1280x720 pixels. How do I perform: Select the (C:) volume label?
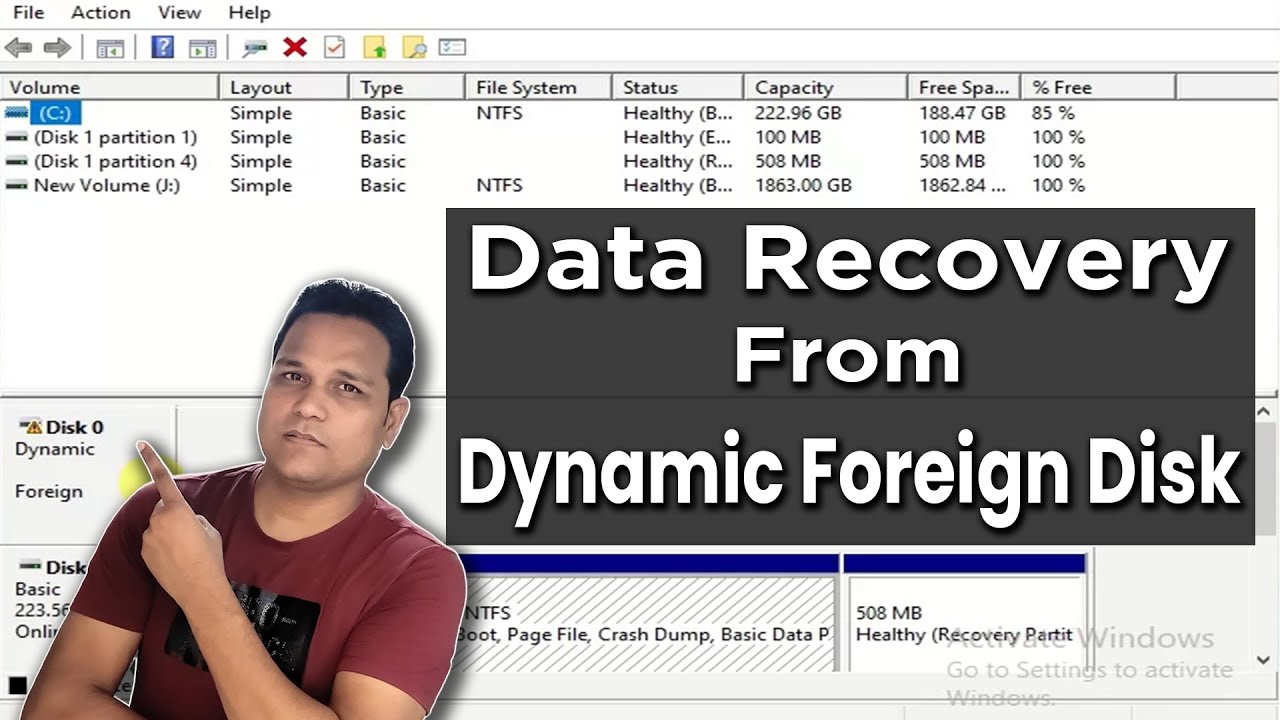pyautogui.click(x=56, y=113)
